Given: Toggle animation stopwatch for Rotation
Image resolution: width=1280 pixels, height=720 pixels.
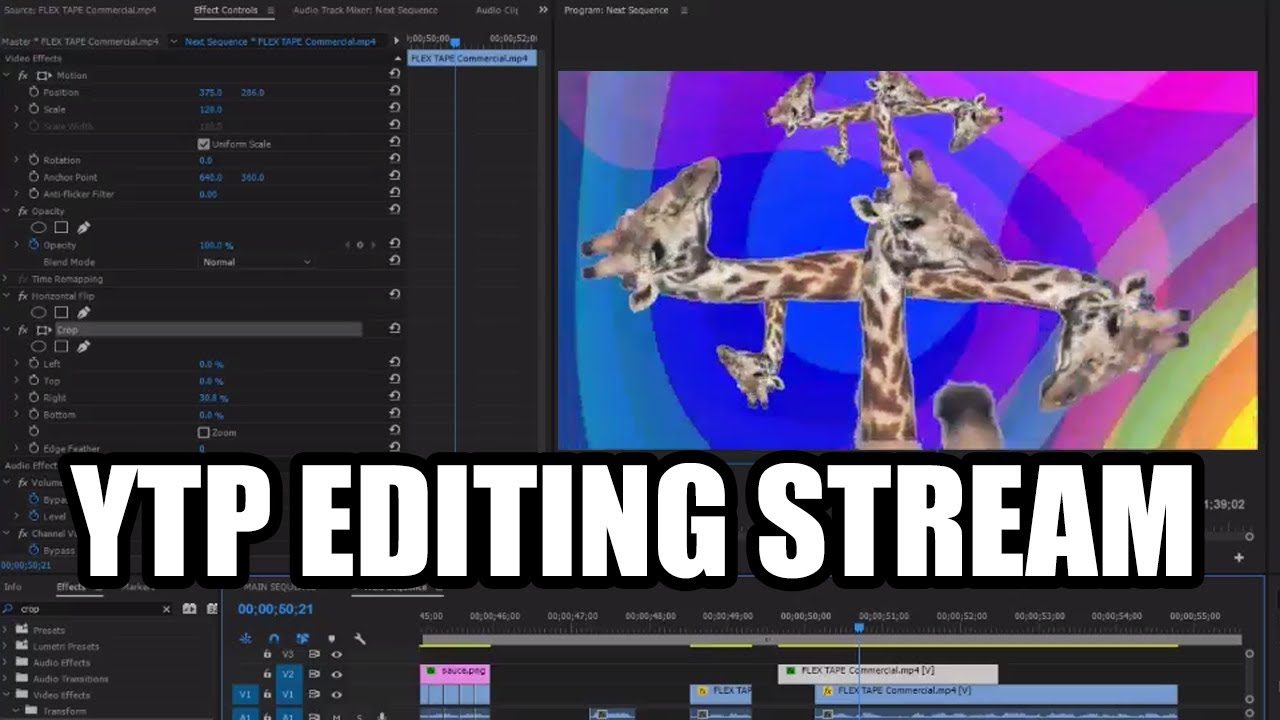Looking at the screenshot, I should 33,160.
